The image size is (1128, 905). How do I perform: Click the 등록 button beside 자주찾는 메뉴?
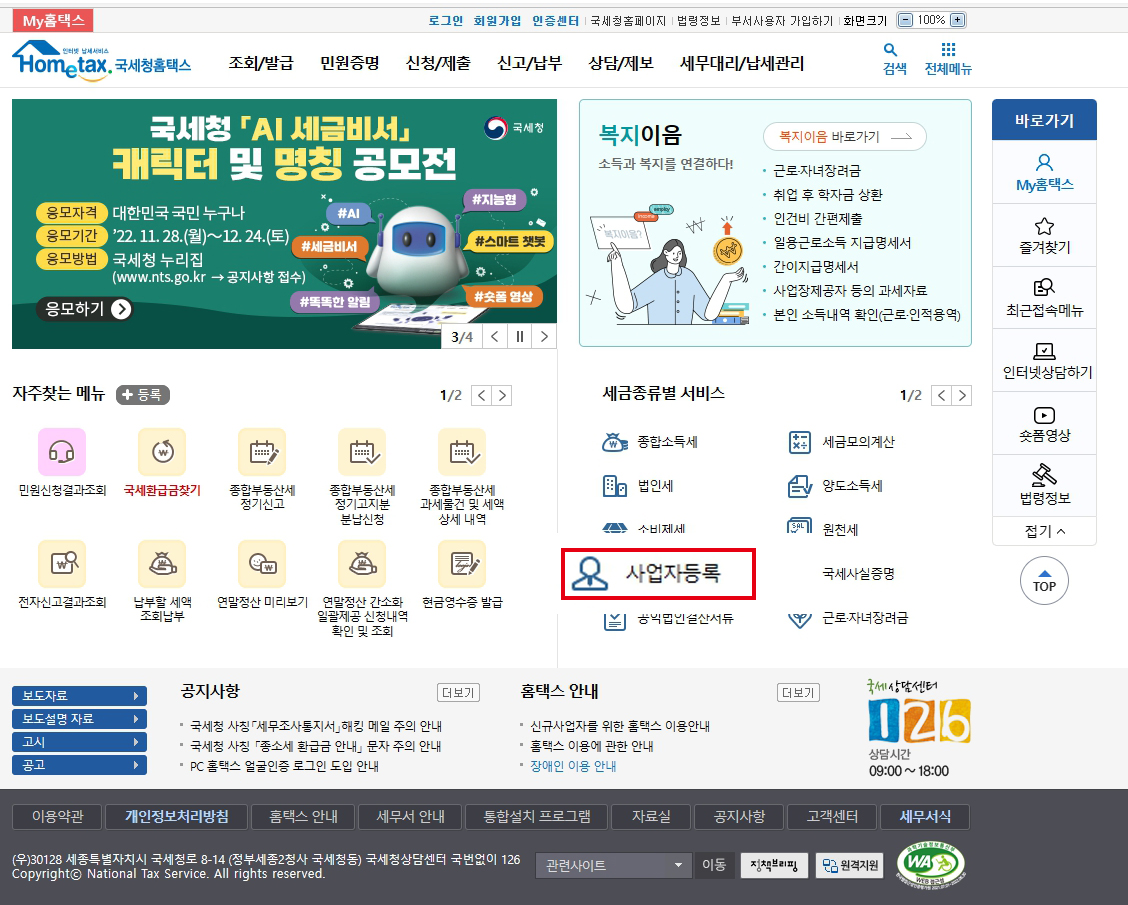tap(142, 395)
